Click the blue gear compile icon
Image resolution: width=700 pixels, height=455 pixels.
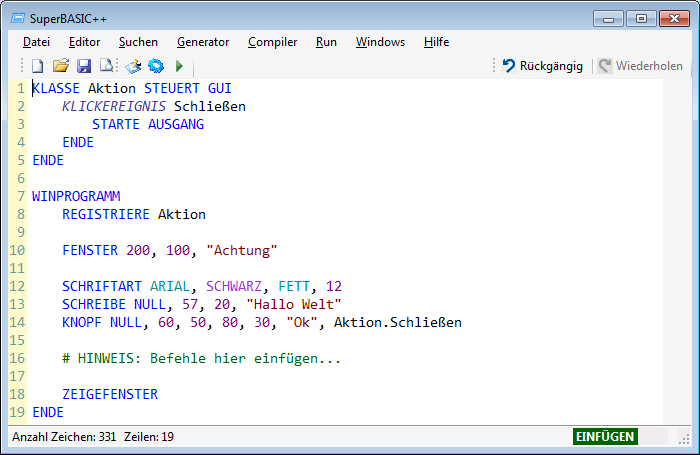pos(156,66)
